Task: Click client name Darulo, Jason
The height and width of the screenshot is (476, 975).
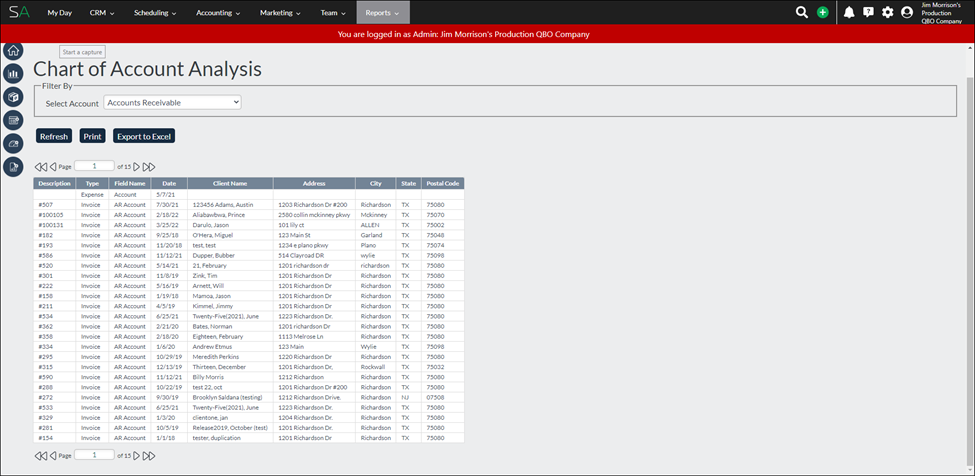Action: pos(211,225)
